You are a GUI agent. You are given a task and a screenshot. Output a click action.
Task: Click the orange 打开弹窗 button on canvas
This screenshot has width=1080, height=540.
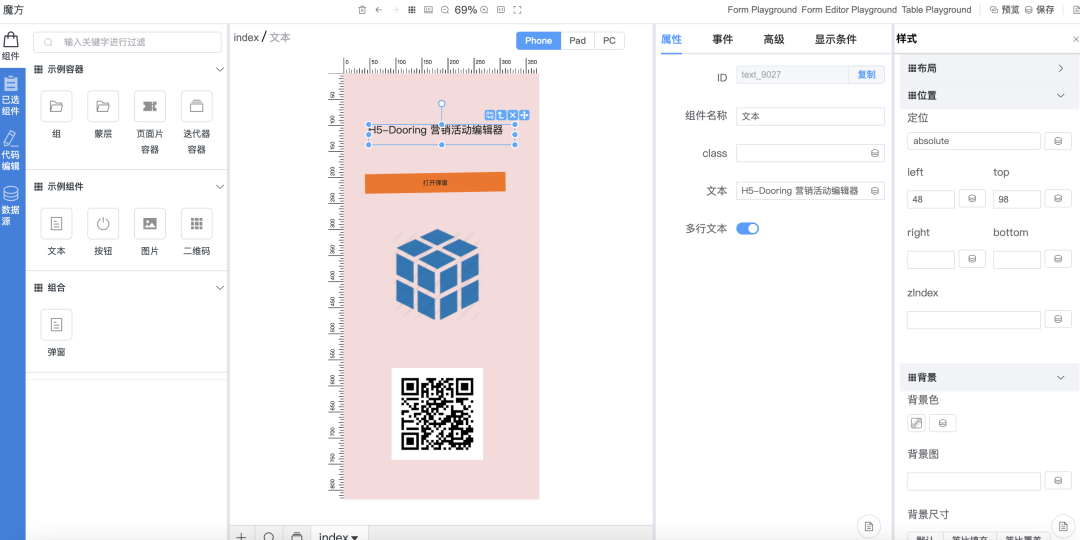point(435,183)
